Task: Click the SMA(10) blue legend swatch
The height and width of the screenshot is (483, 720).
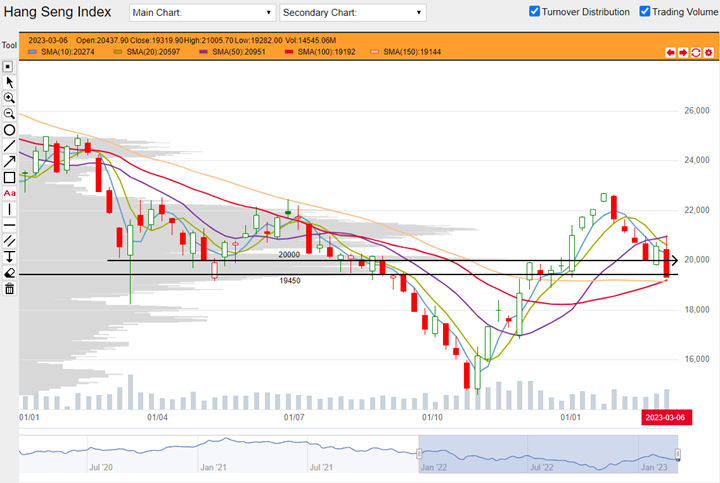Action: tap(33, 52)
